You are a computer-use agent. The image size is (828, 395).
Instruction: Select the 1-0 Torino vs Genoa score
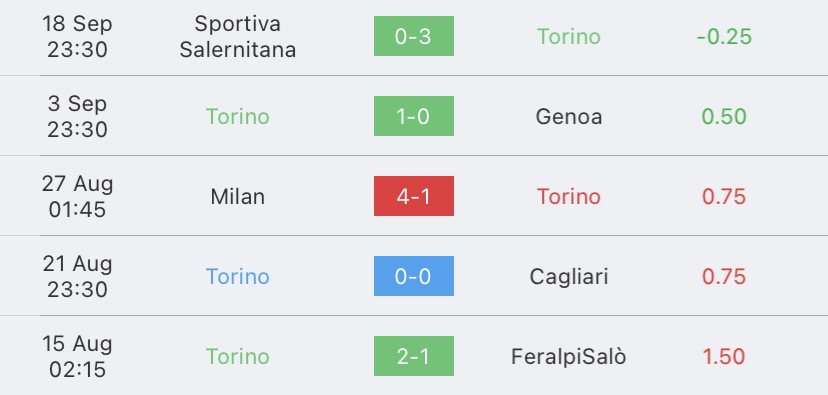tap(413, 116)
